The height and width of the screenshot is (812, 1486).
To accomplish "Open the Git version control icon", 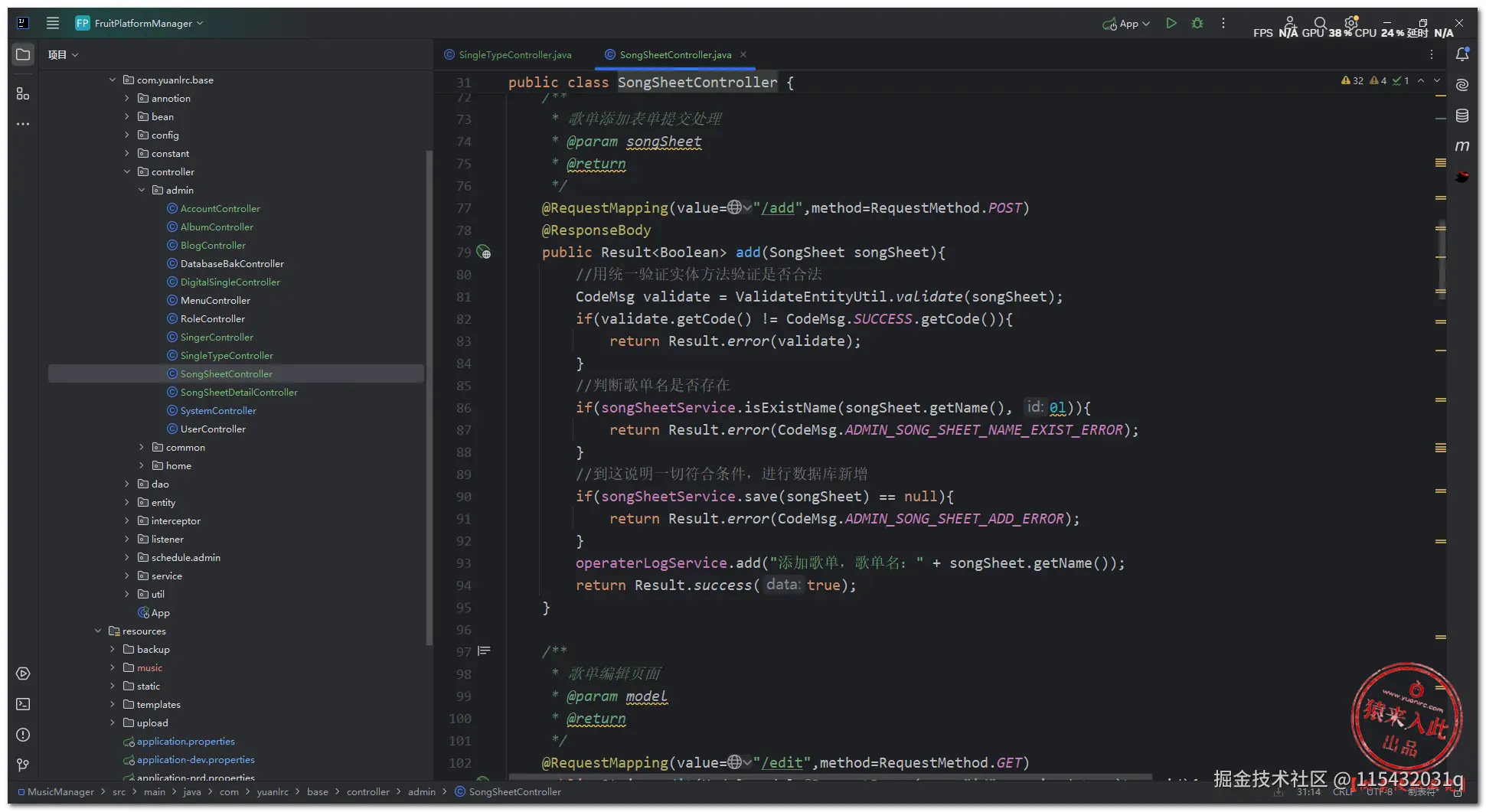I will point(23,765).
